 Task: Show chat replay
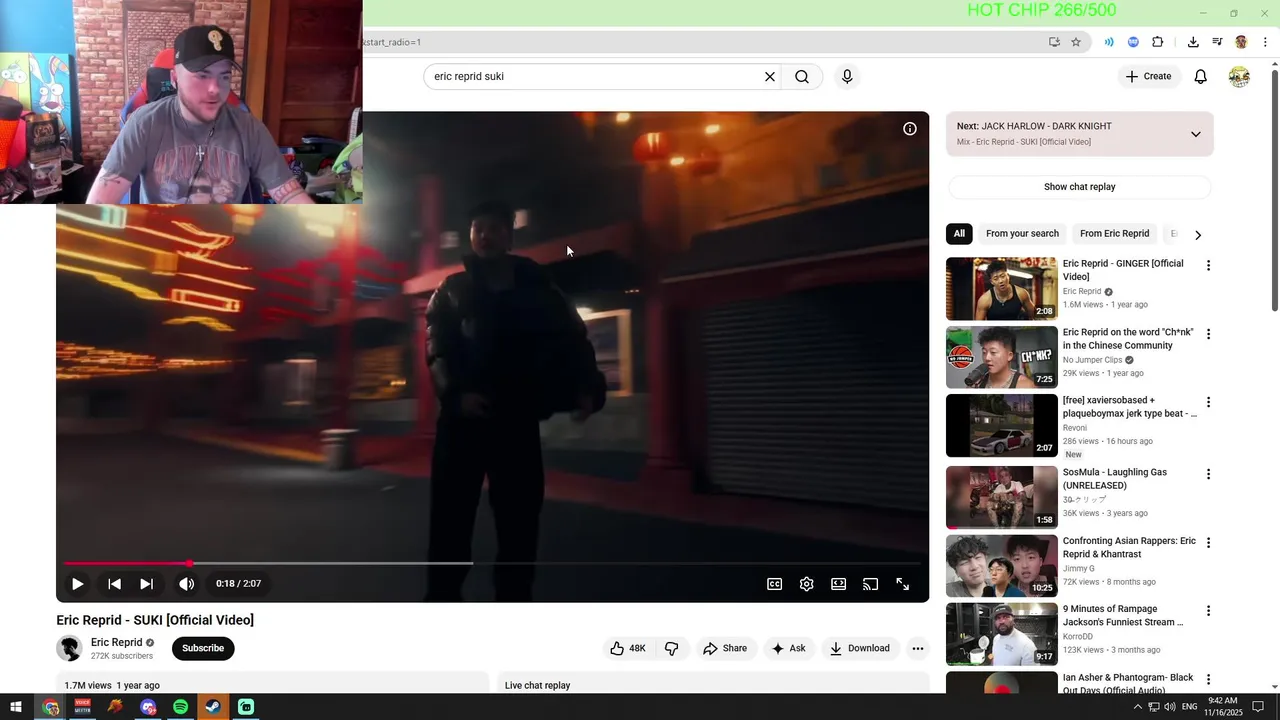click(1080, 187)
